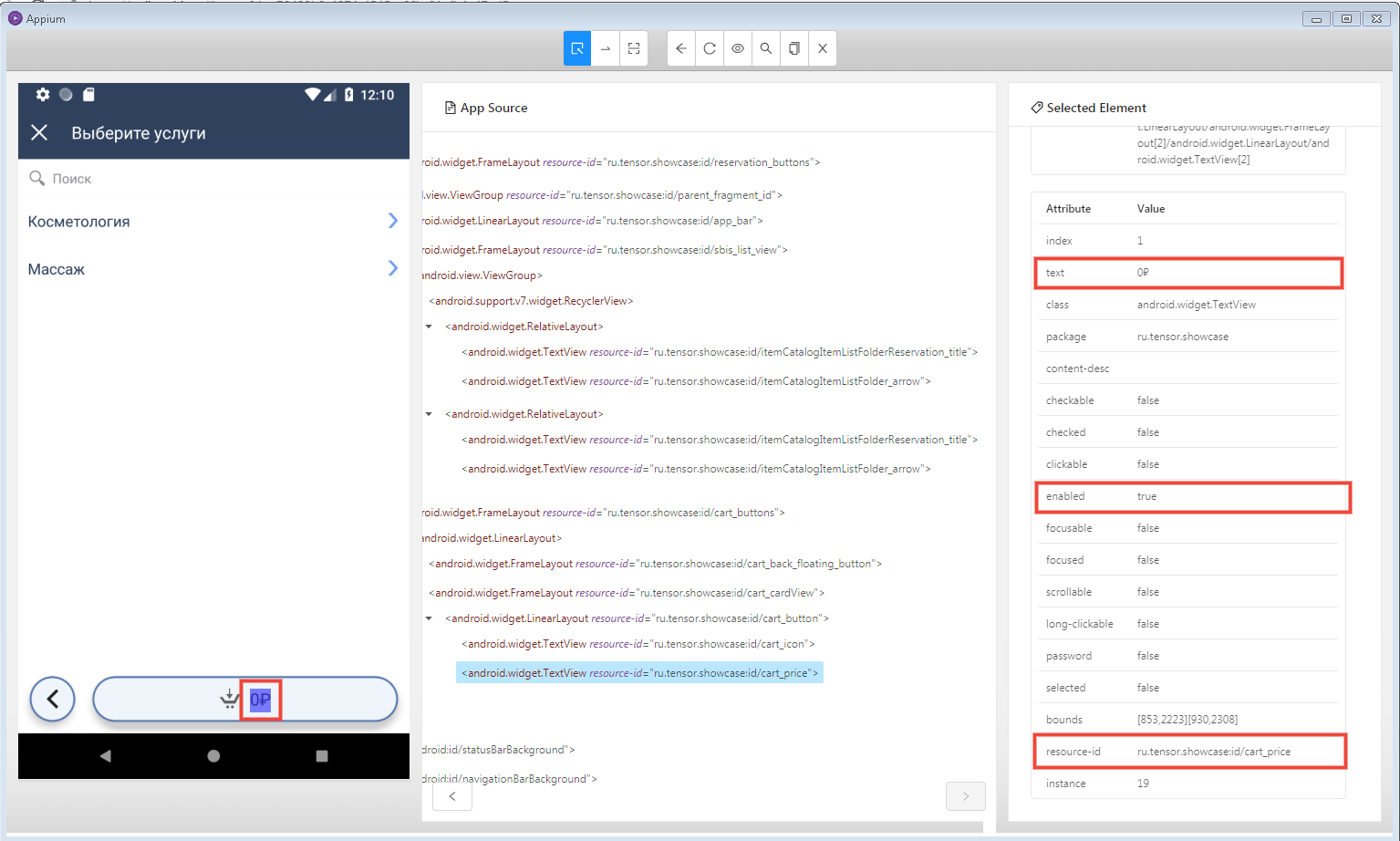Image resolution: width=1400 pixels, height=841 pixels.
Task: Click resource-id value ru.tensor.showcase:id/cart_price
Action: coord(1214,752)
